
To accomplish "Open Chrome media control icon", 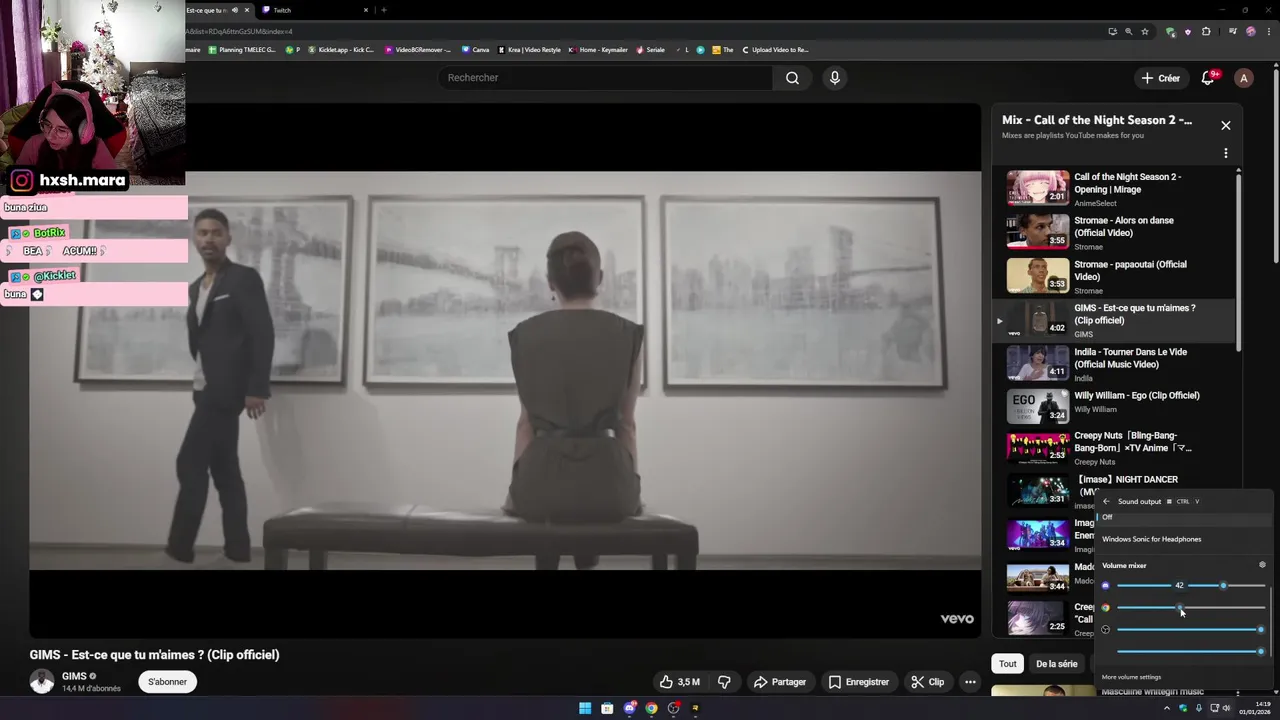I will tap(1232, 31).
